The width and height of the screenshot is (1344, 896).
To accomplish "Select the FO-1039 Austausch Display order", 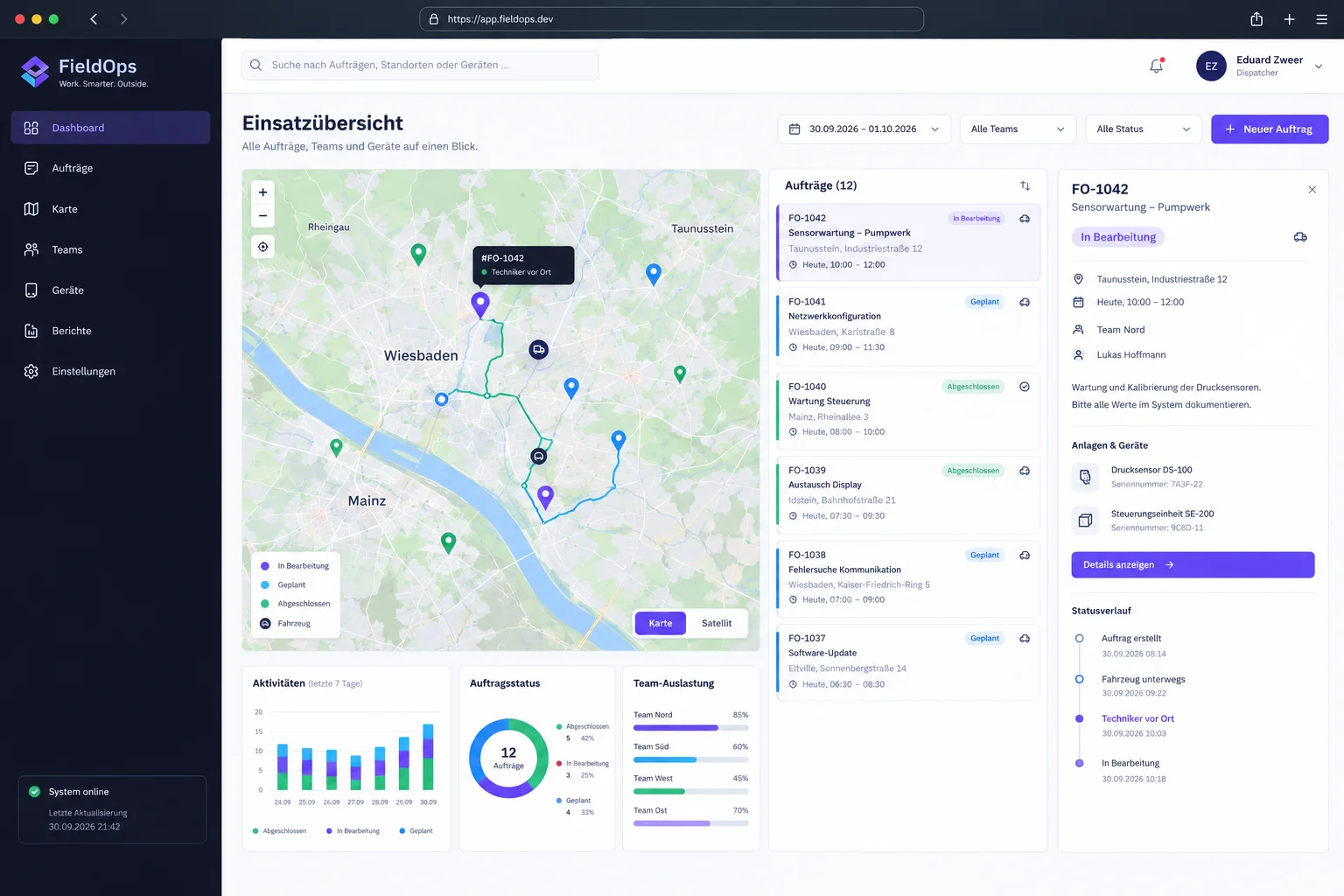I will (907, 493).
